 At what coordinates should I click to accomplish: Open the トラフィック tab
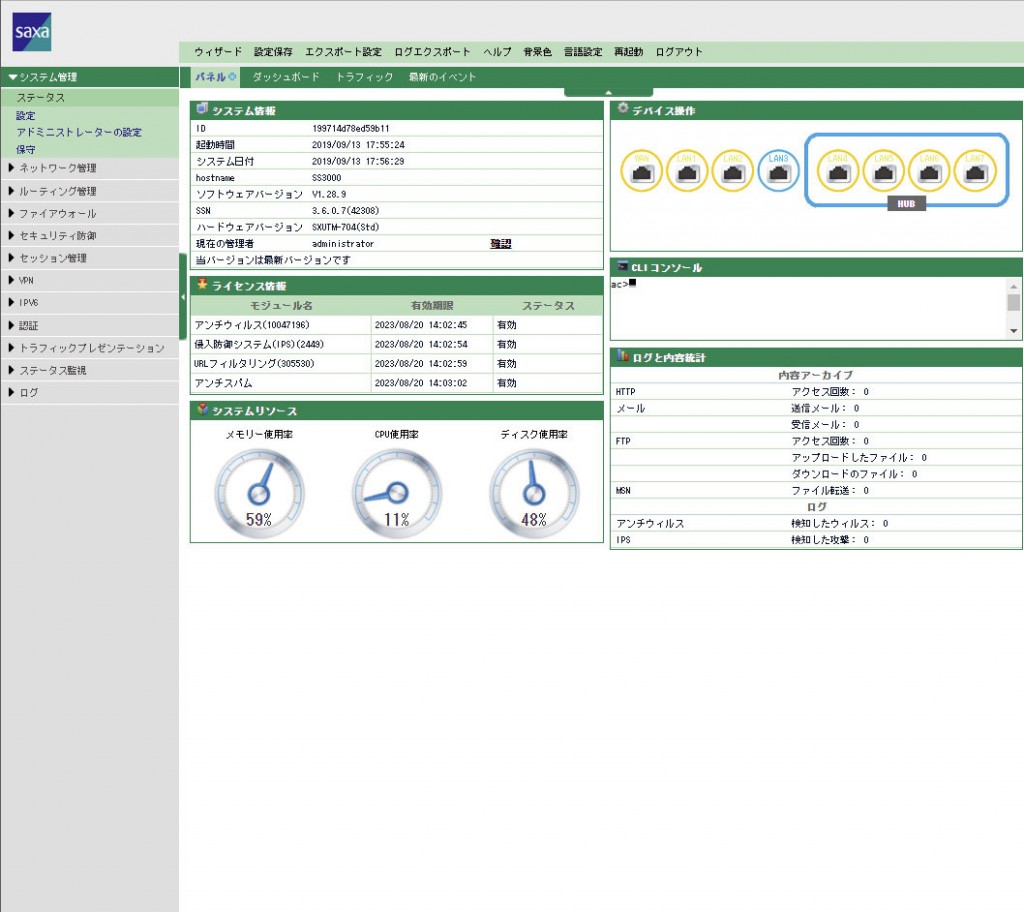364,77
